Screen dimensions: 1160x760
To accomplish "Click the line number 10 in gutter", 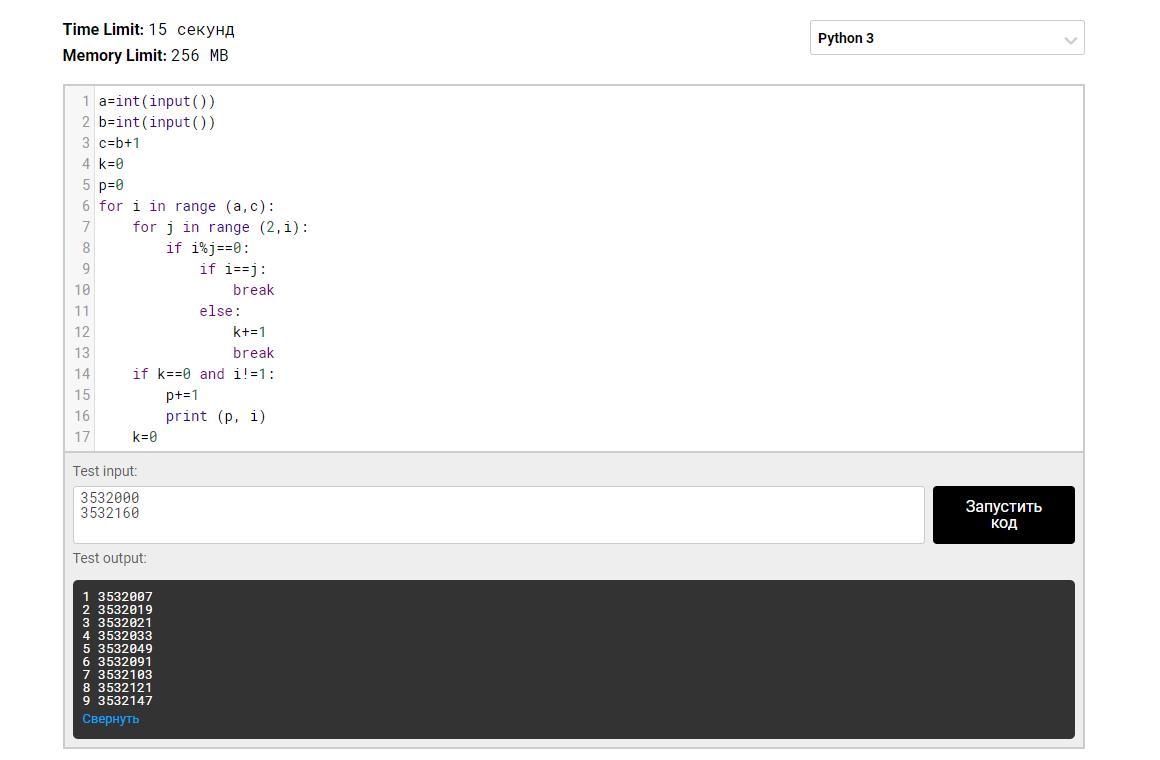I will click(x=82, y=290).
